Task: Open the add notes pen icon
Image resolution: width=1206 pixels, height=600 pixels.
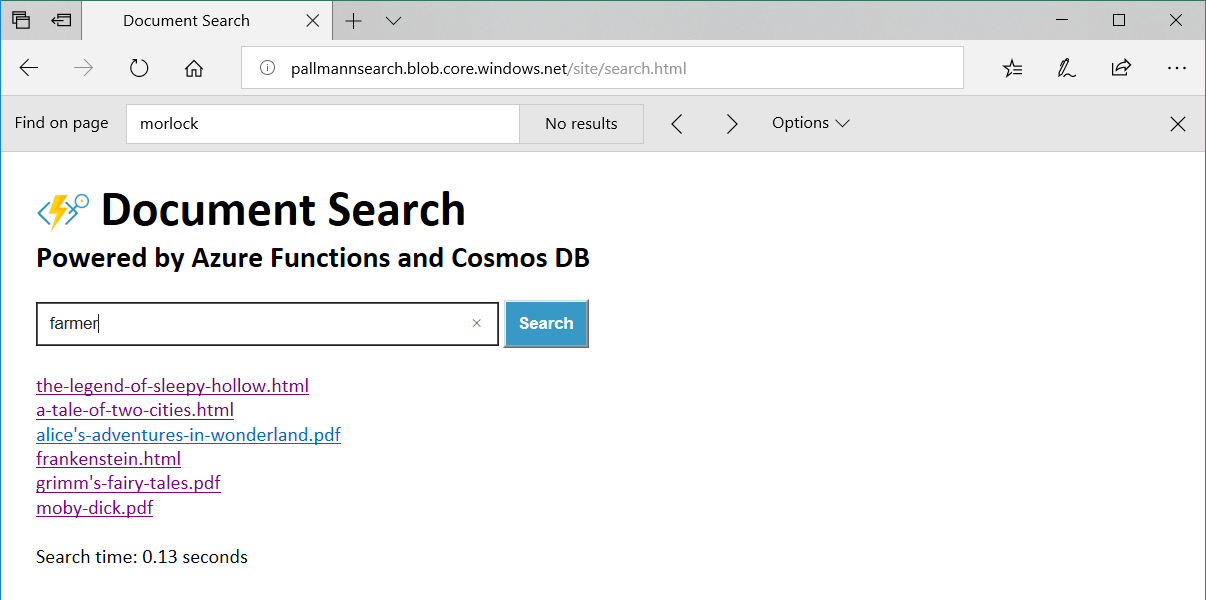Action: (x=1066, y=68)
